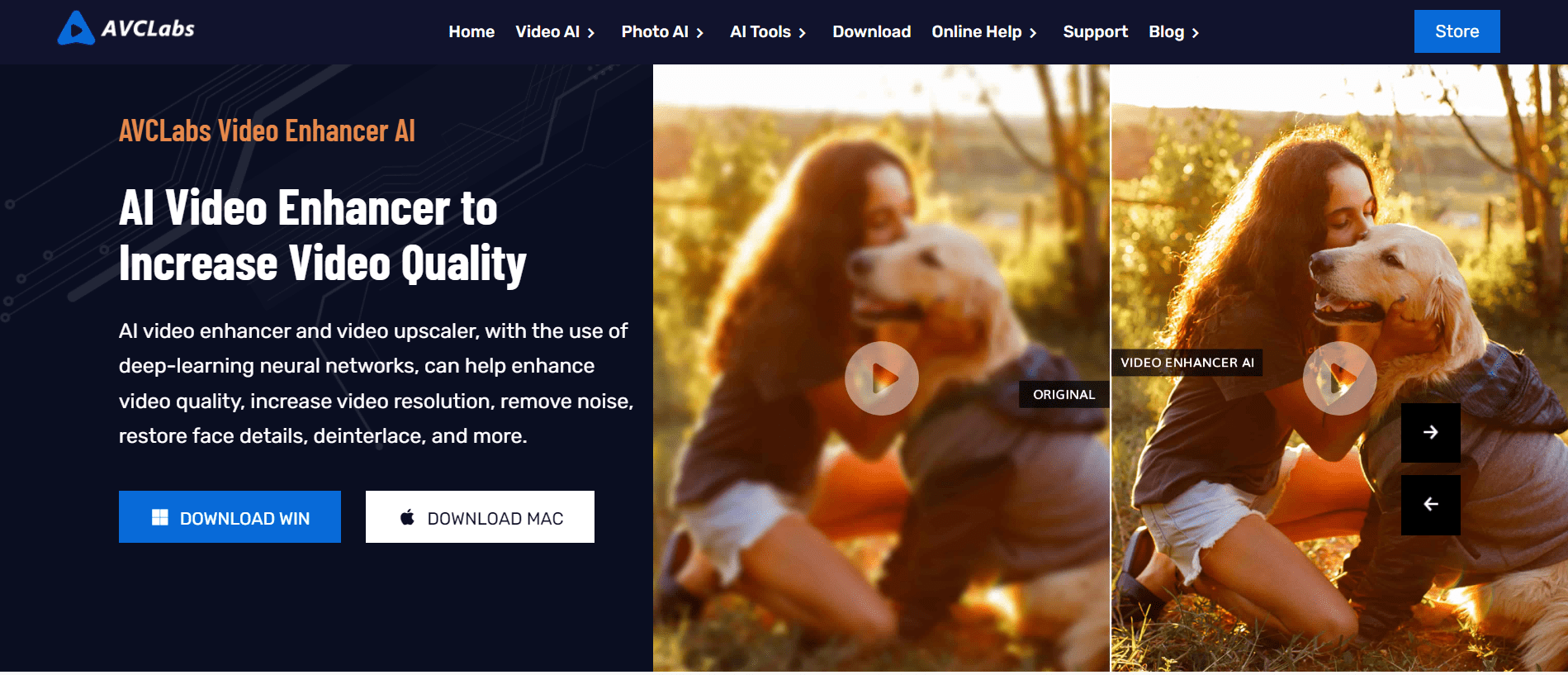The image size is (1568, 675).
Task: Click the DOWNLOAD WIN button text
Action: coord(244,519)
